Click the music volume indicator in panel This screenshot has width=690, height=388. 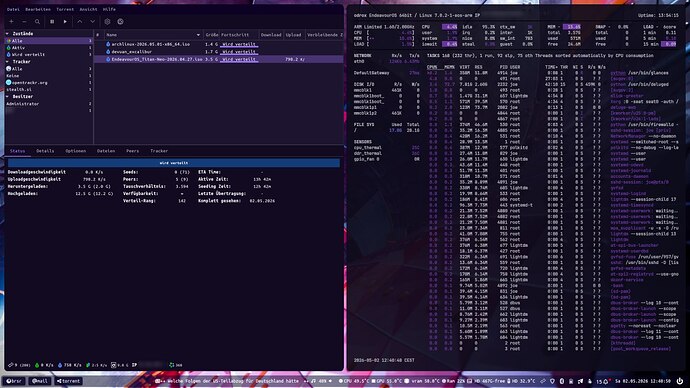(322, 381)
